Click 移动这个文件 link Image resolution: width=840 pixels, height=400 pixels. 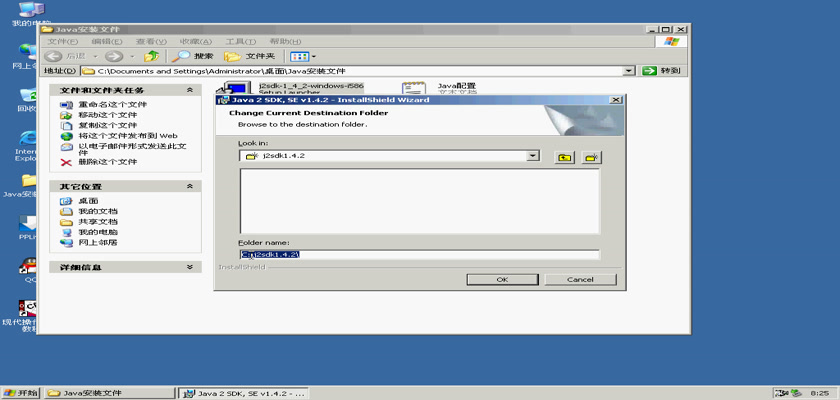tap(108, 115)
